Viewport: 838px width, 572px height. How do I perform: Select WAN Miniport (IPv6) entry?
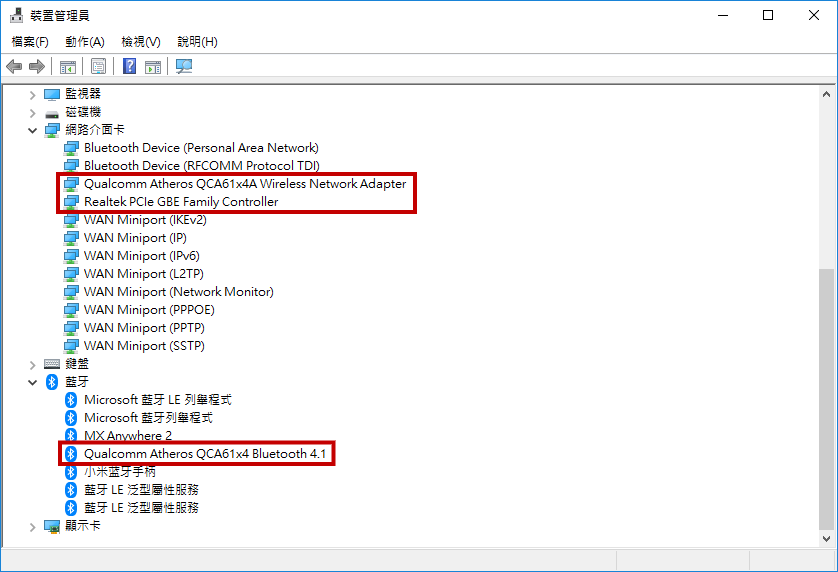click(142, 256)
